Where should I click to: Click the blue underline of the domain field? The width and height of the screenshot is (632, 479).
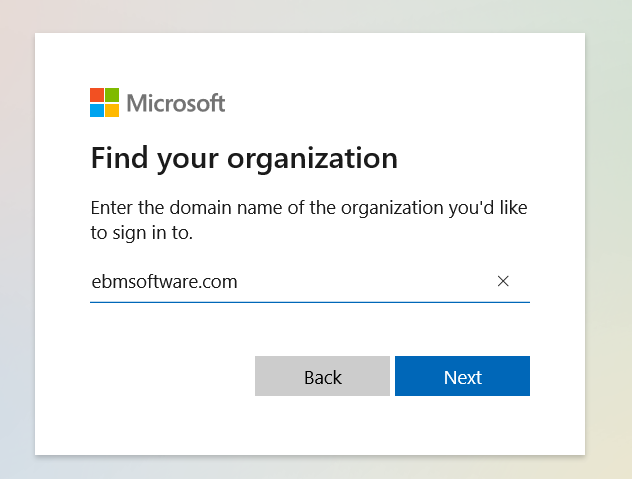pyautogui.click(x=310, y=302)
